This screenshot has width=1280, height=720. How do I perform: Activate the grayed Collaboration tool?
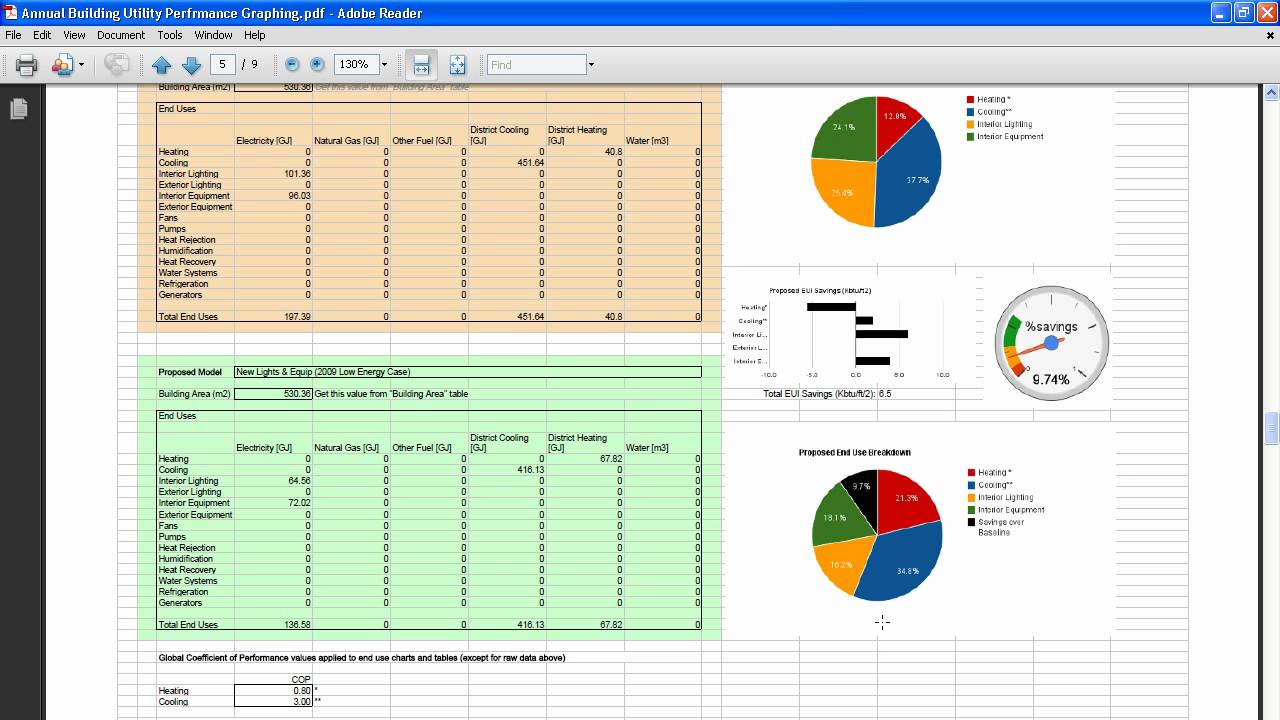pos(117,64)
